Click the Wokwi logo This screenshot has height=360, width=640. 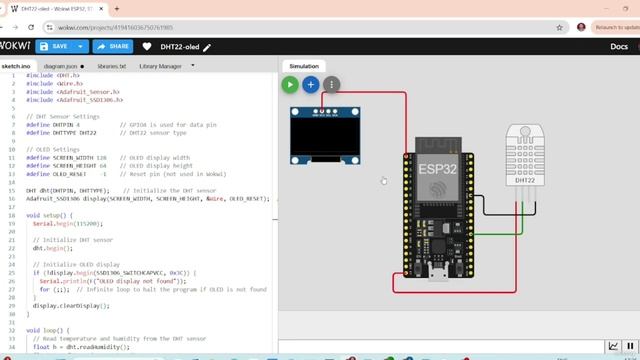click(15, 46)
